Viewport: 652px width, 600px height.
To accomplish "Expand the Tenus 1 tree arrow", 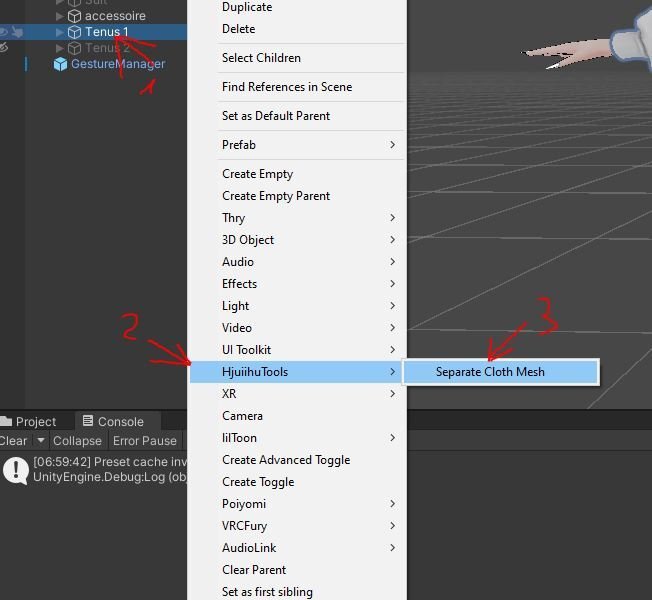I will tap(59, 32).
